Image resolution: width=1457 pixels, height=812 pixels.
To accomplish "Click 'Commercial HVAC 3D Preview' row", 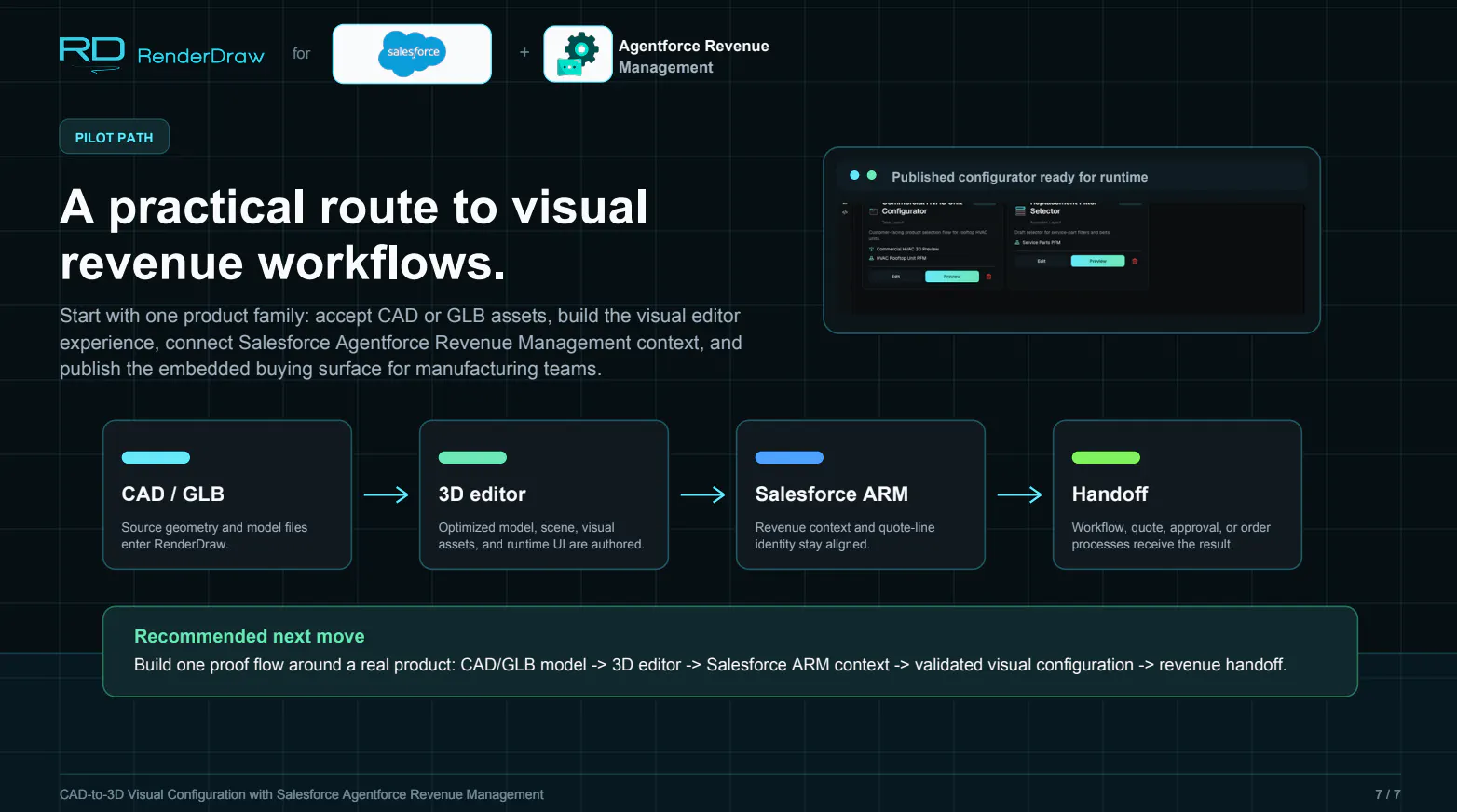I will coord(904,249).
